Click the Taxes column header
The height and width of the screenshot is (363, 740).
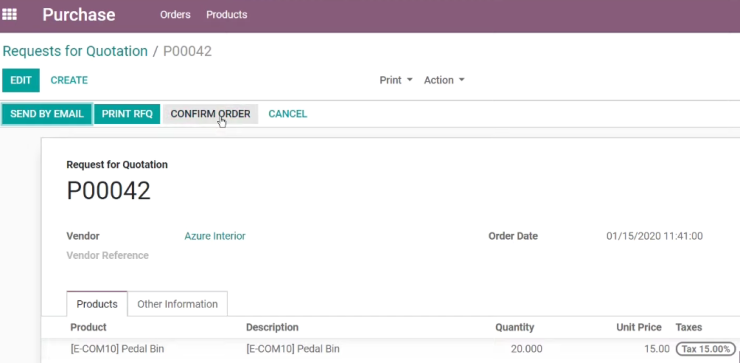689,327
